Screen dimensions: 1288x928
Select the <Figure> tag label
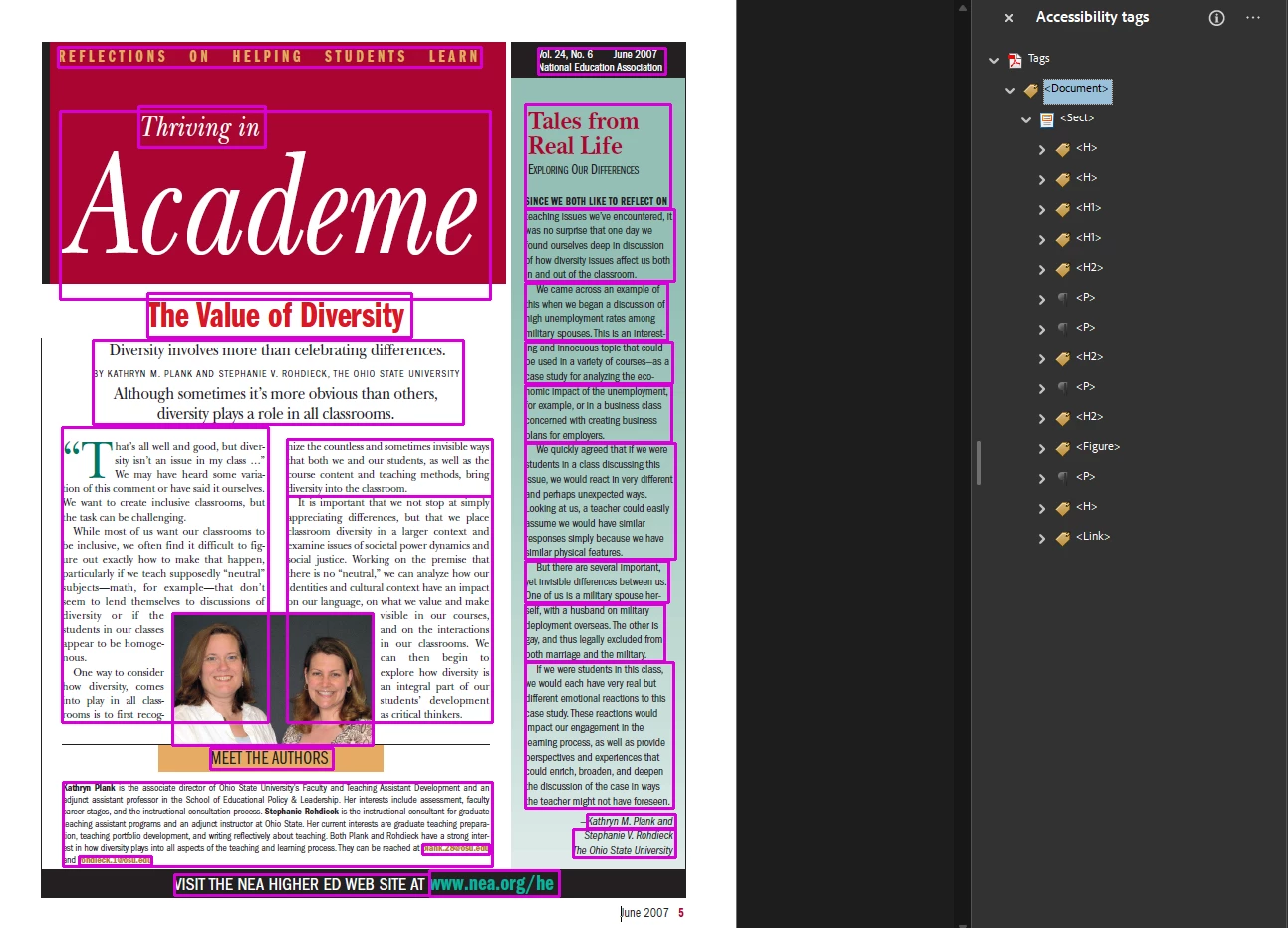click(x=1098, y=447)
